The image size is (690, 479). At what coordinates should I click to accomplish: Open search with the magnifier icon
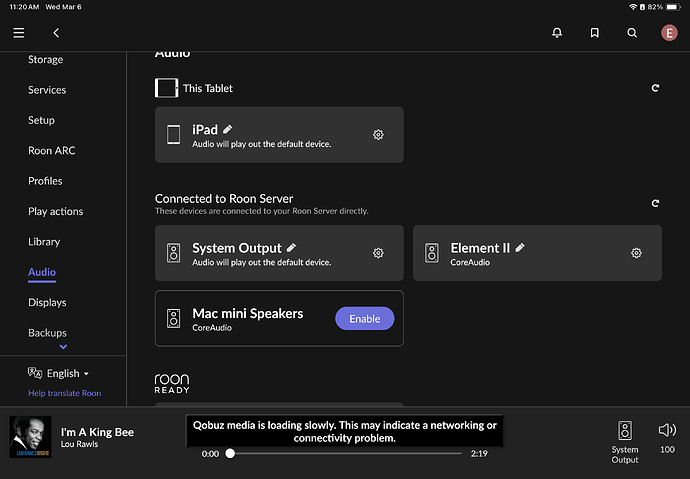(632, 33)
